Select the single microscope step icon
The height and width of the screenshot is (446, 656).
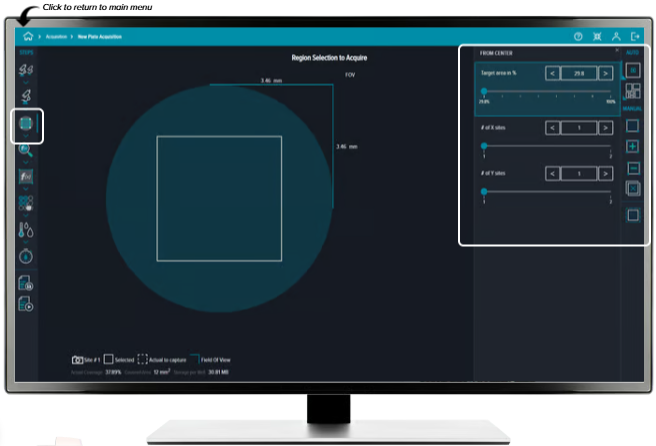26,97
